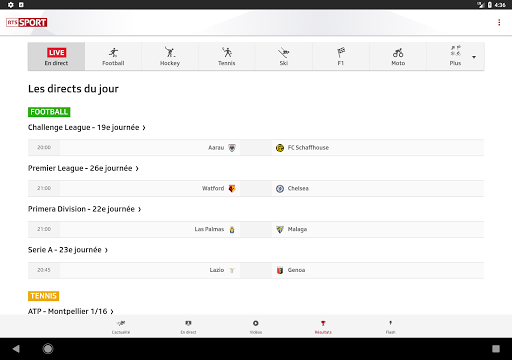Tap the RTS Sport logo
The height and width of the screenshot is (360, 512).
click(27, 22)
